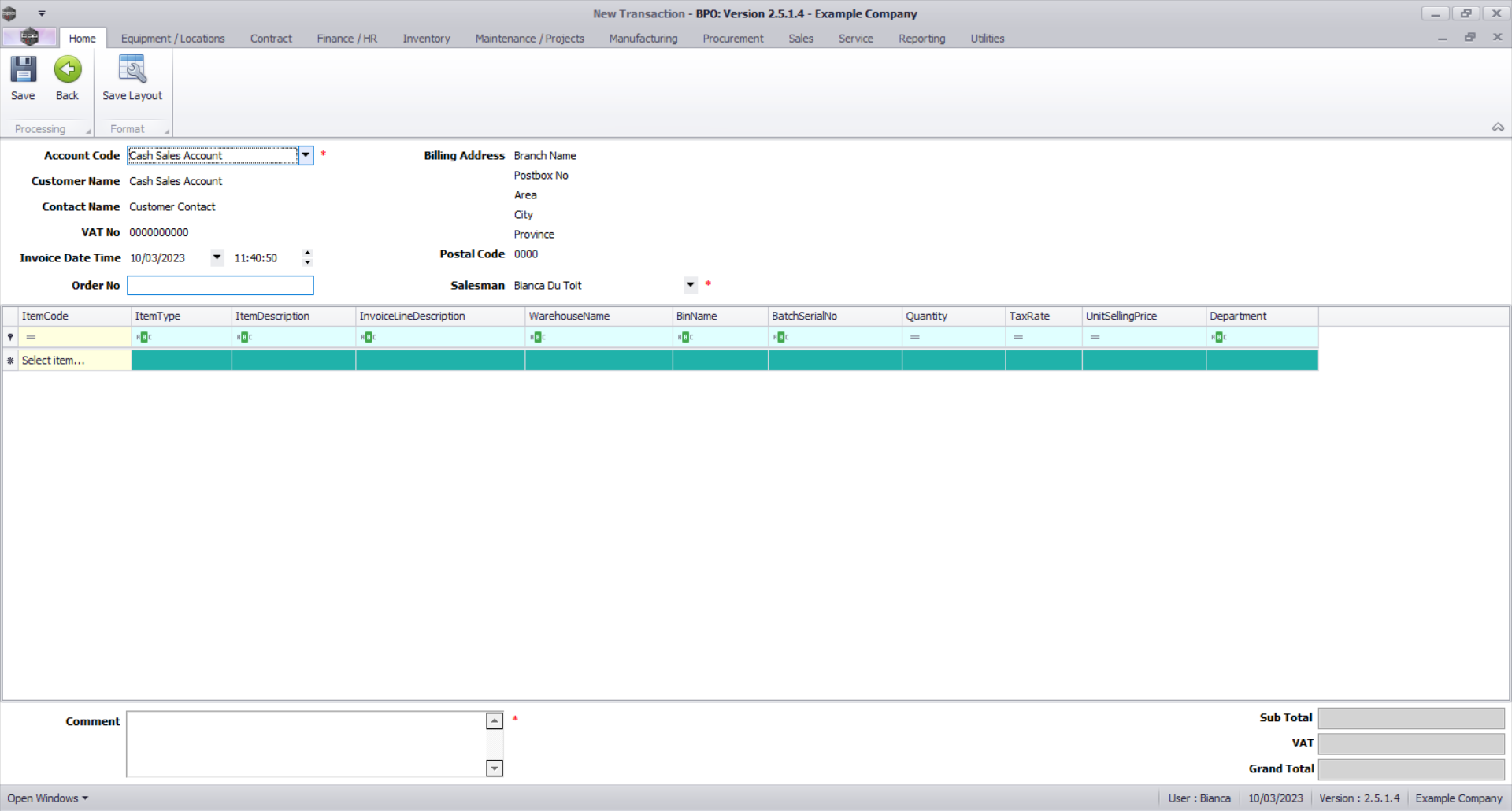Click the InvoiceLineDescription filter condition icon

point(369,337)
